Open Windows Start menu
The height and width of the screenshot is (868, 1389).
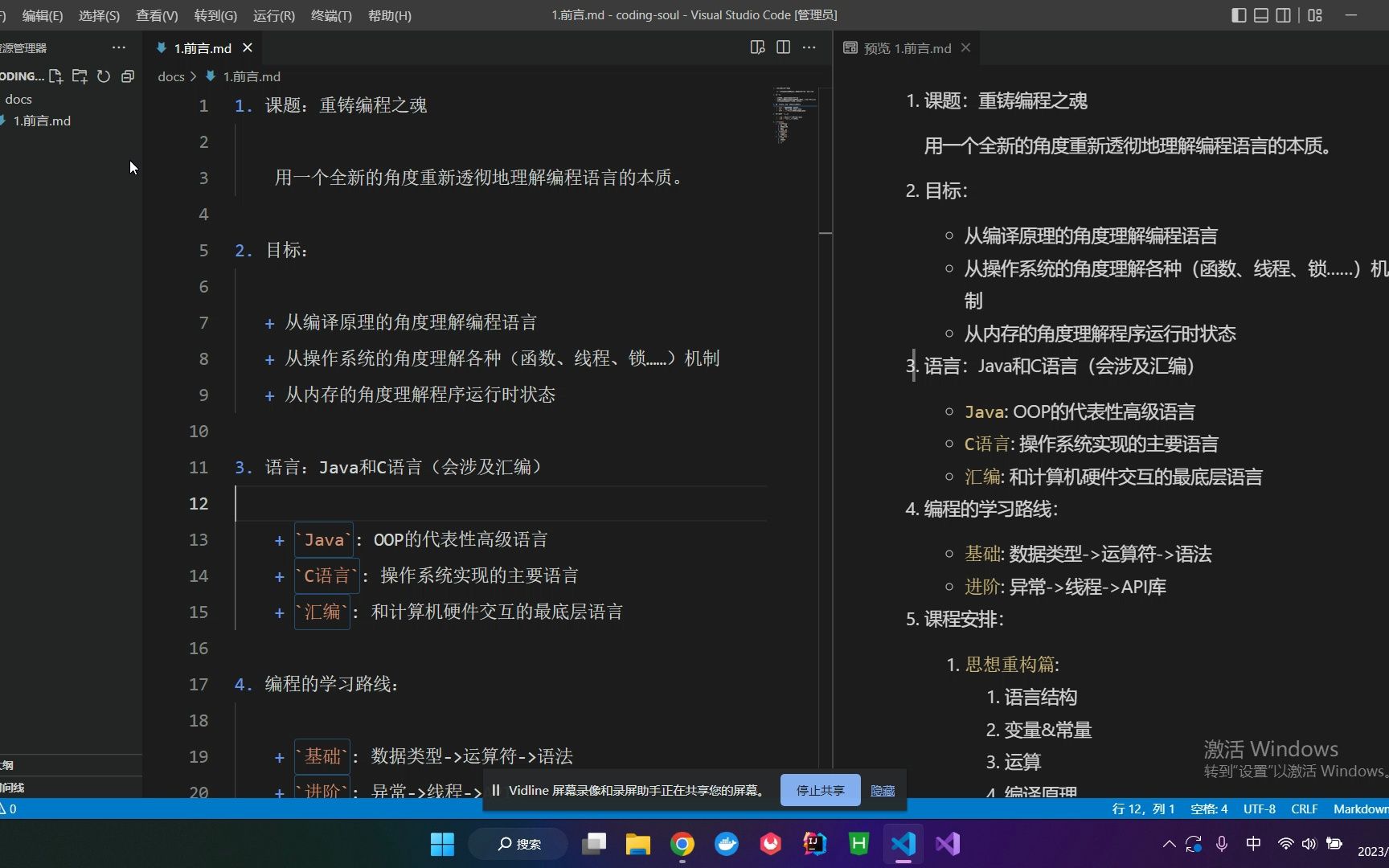click(442, 844)
